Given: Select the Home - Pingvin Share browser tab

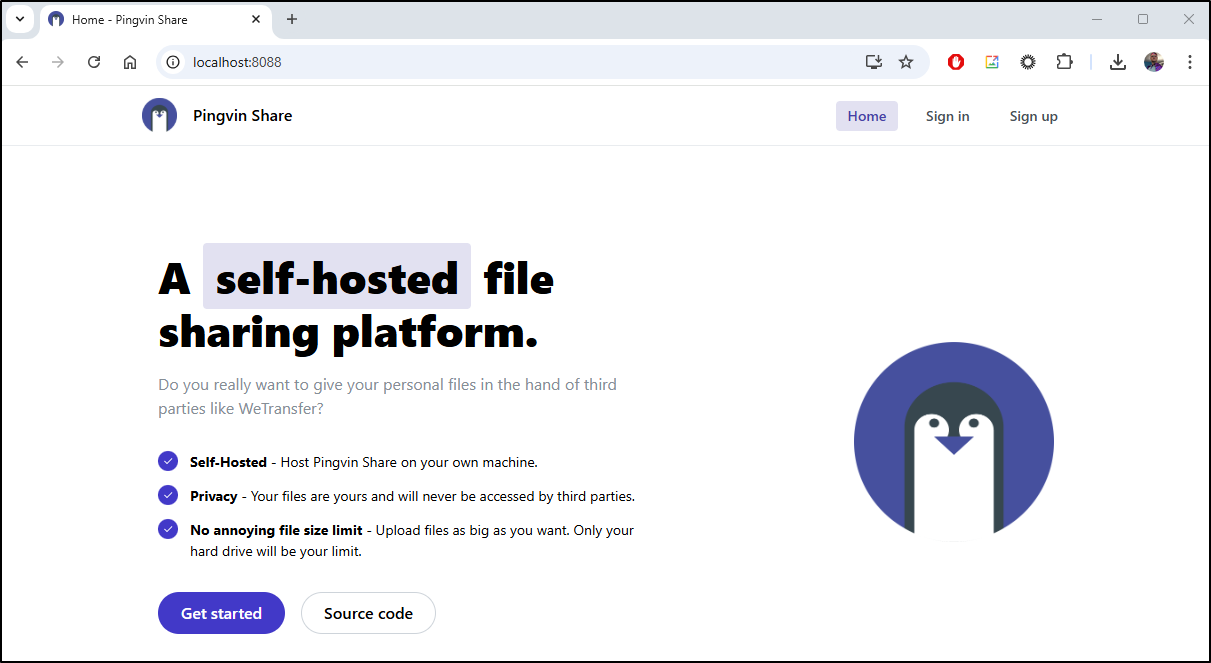Looking at the screenshot, I should tap(155, 20).
